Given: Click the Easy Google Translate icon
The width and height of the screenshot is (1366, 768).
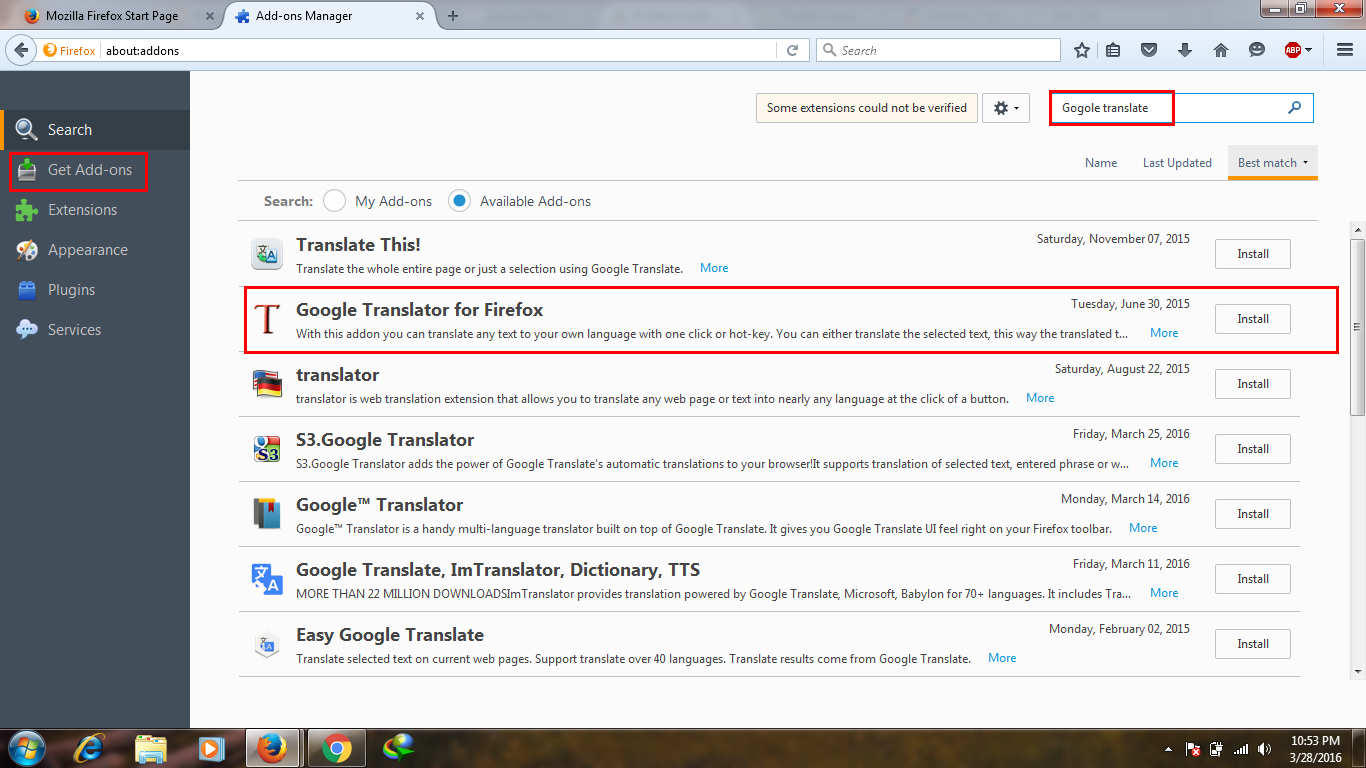Looking at the screenshot, I should coord(267,644).
